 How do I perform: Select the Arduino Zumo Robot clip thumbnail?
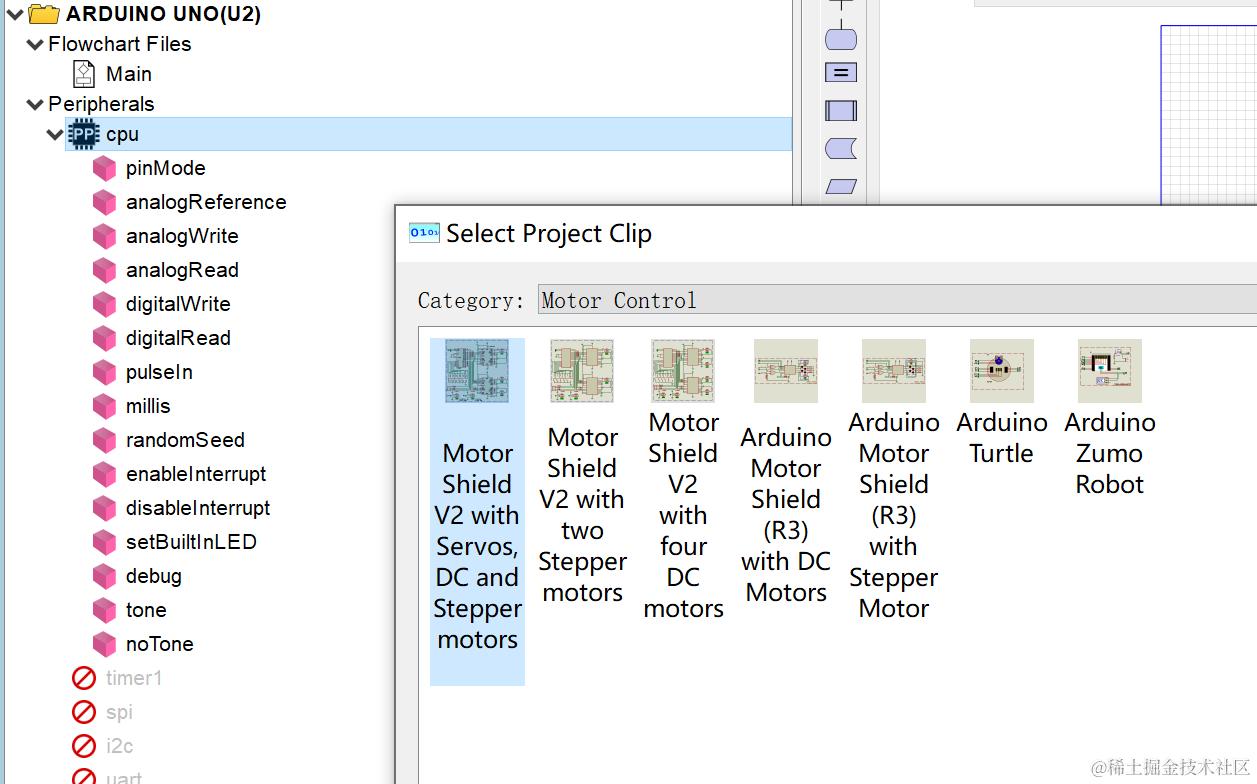coord(1110,371)
